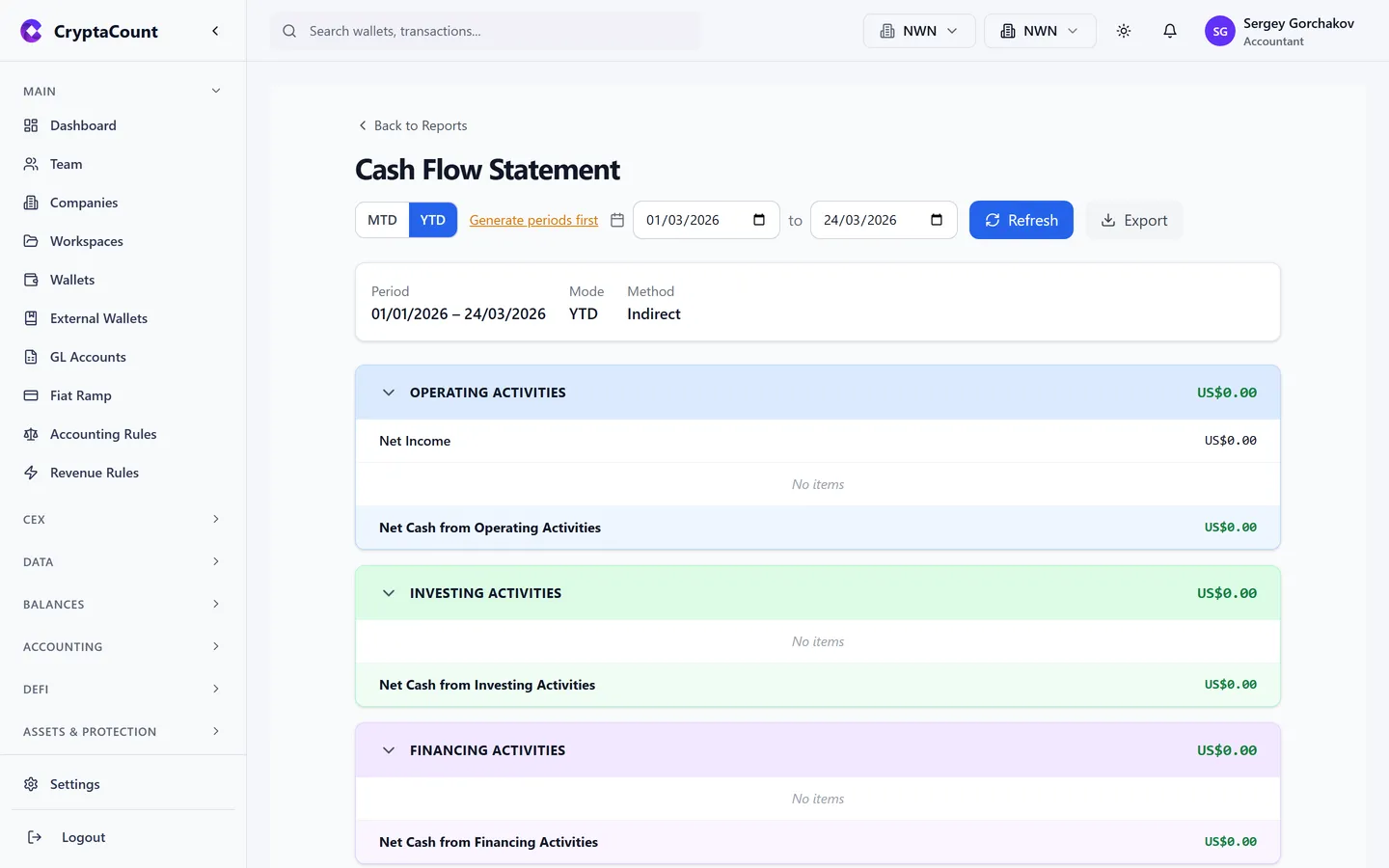The width and height of the screenshot is (1389, 868).
Task: Open the first NWN company dropdown
Action: pyautogui.click(x=919, y=31)
